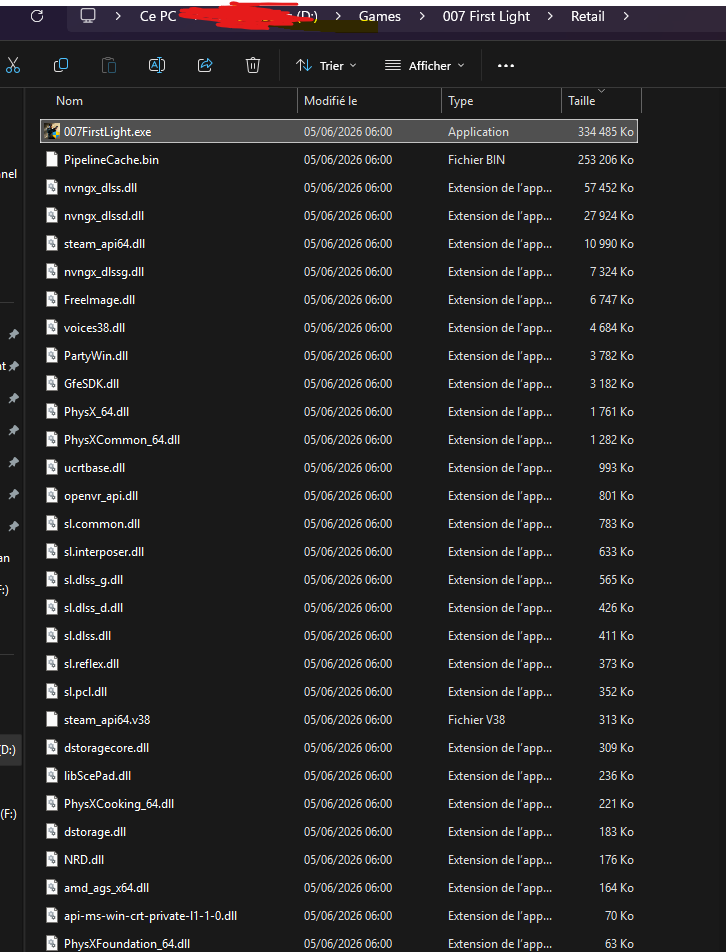Click the Fichier BIN type cell

coord(476,159)
